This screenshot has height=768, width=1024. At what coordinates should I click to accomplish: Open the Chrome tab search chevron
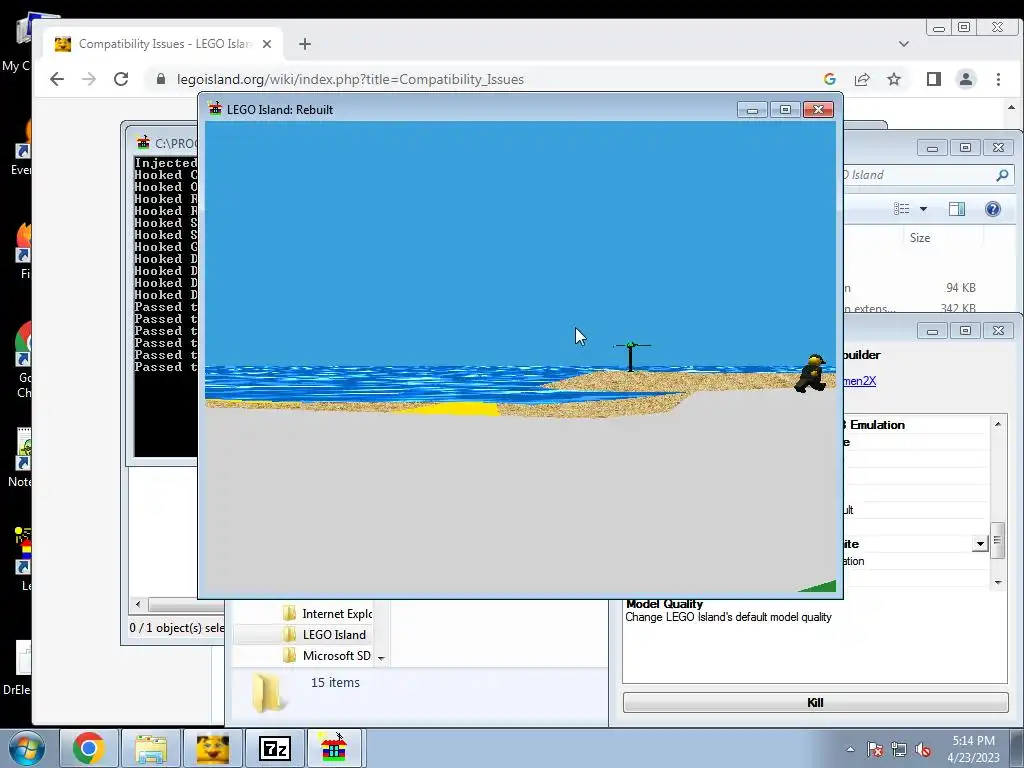903,44
